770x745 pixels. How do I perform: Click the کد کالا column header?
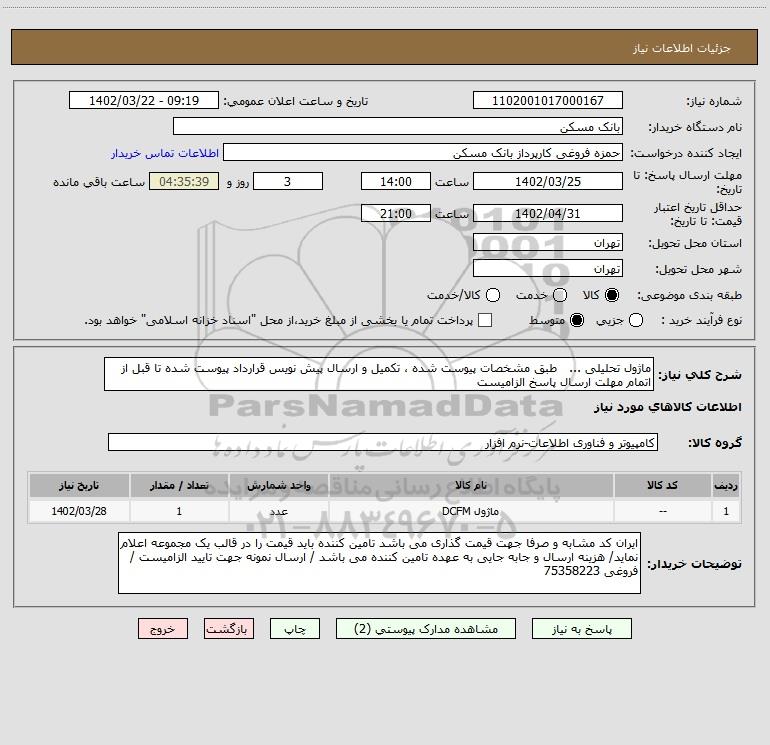click(662, 485)
